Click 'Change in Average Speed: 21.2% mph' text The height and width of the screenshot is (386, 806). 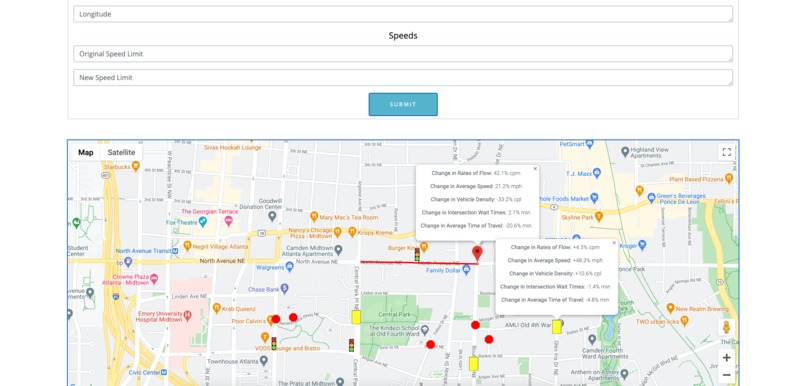[x=477, y=186]
